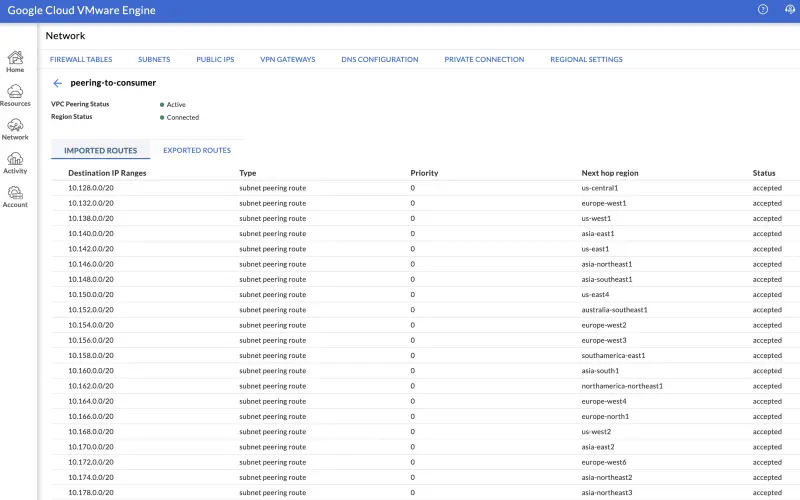Click the northamerica-northeast1 next hop region

[x=622, y=386]
